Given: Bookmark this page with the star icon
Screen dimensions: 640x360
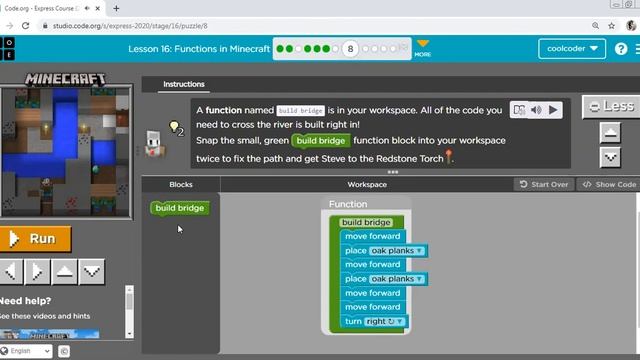Looking at the screenshot, I should tap(611, 26).
